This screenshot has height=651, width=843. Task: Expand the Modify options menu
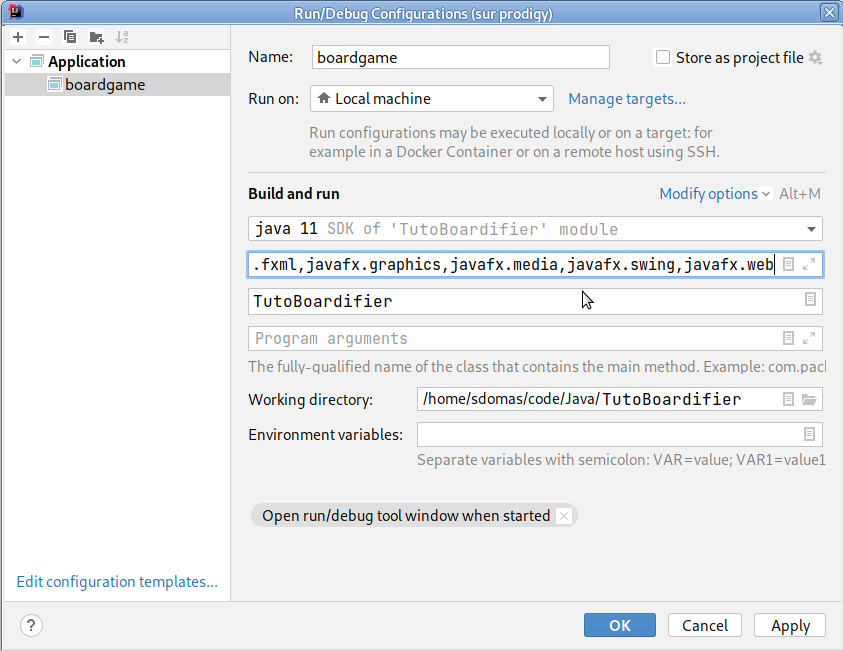(x=714, y=194)
